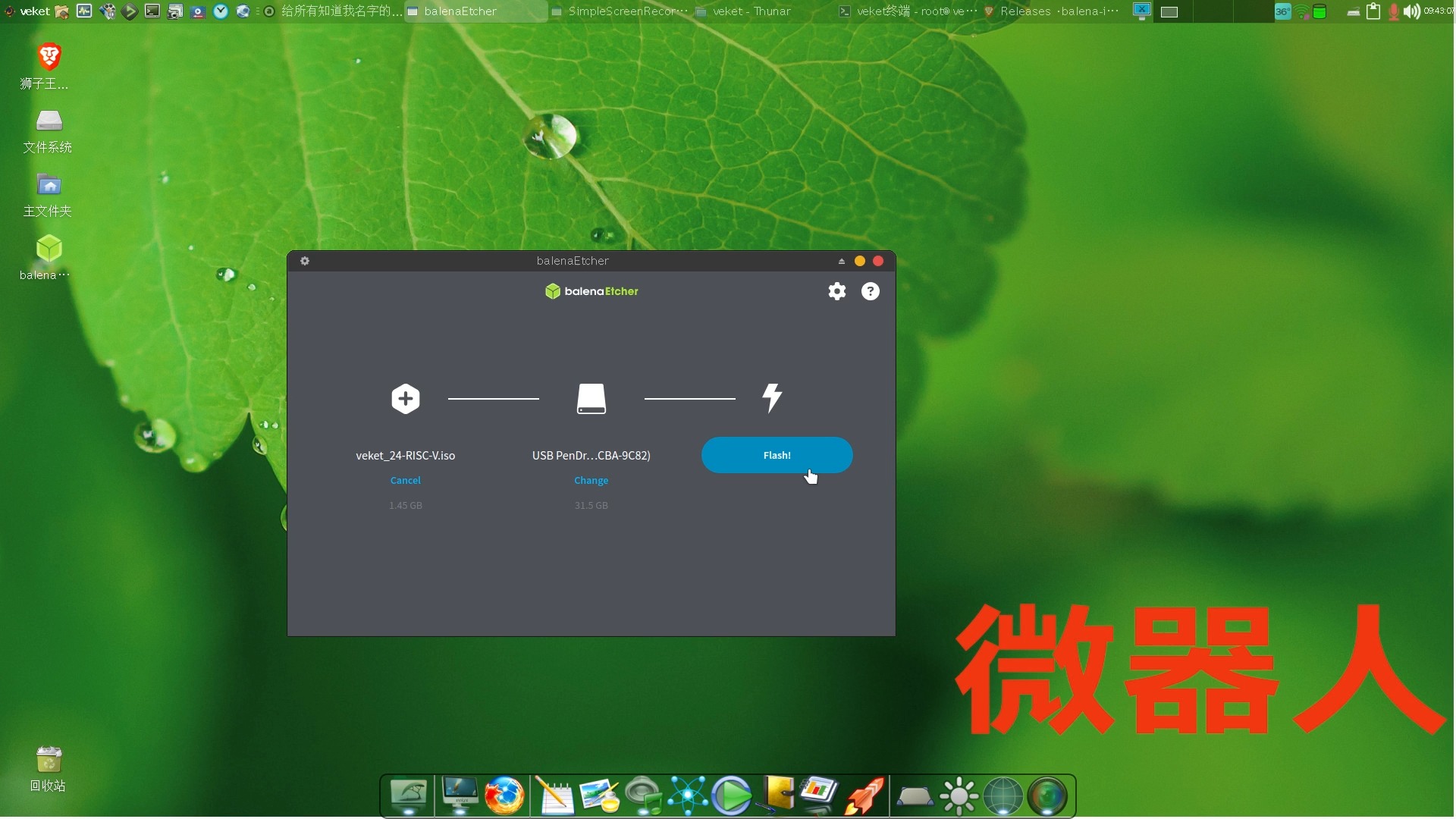1456x819 pixels.
Task: Launch the rocket app from dock
Action: (865, 796)
